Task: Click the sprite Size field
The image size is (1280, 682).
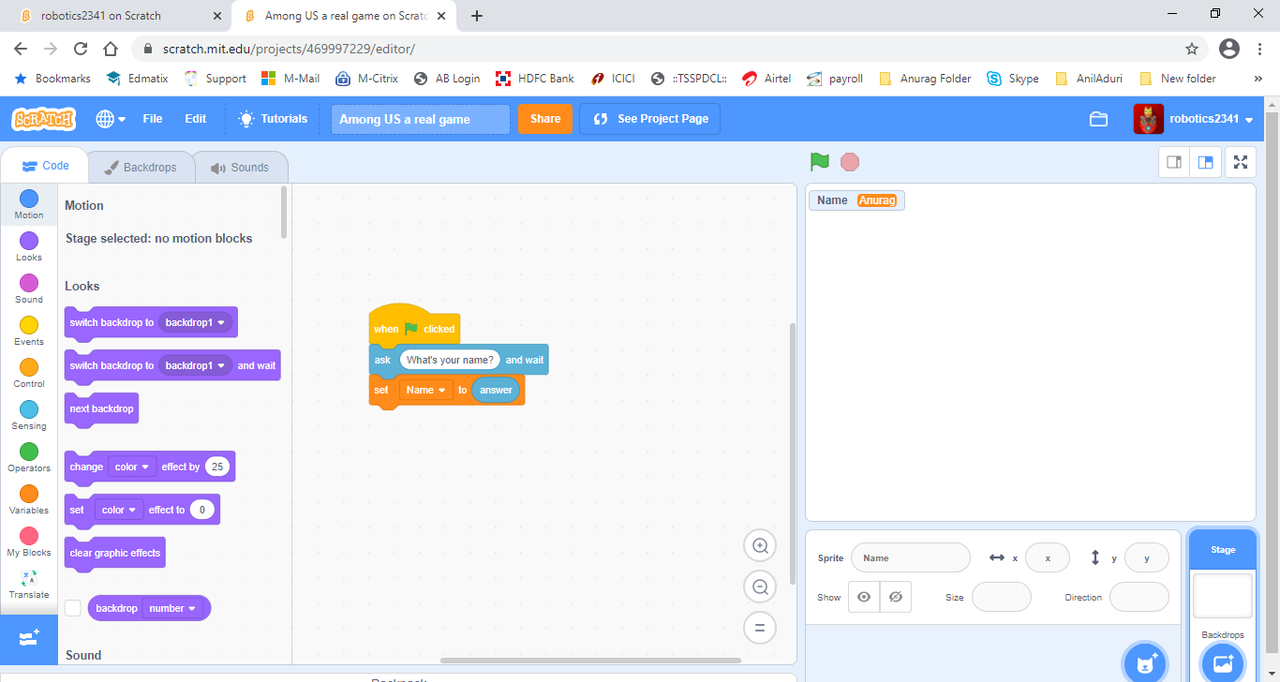Action: click(x=1001, y=597)
